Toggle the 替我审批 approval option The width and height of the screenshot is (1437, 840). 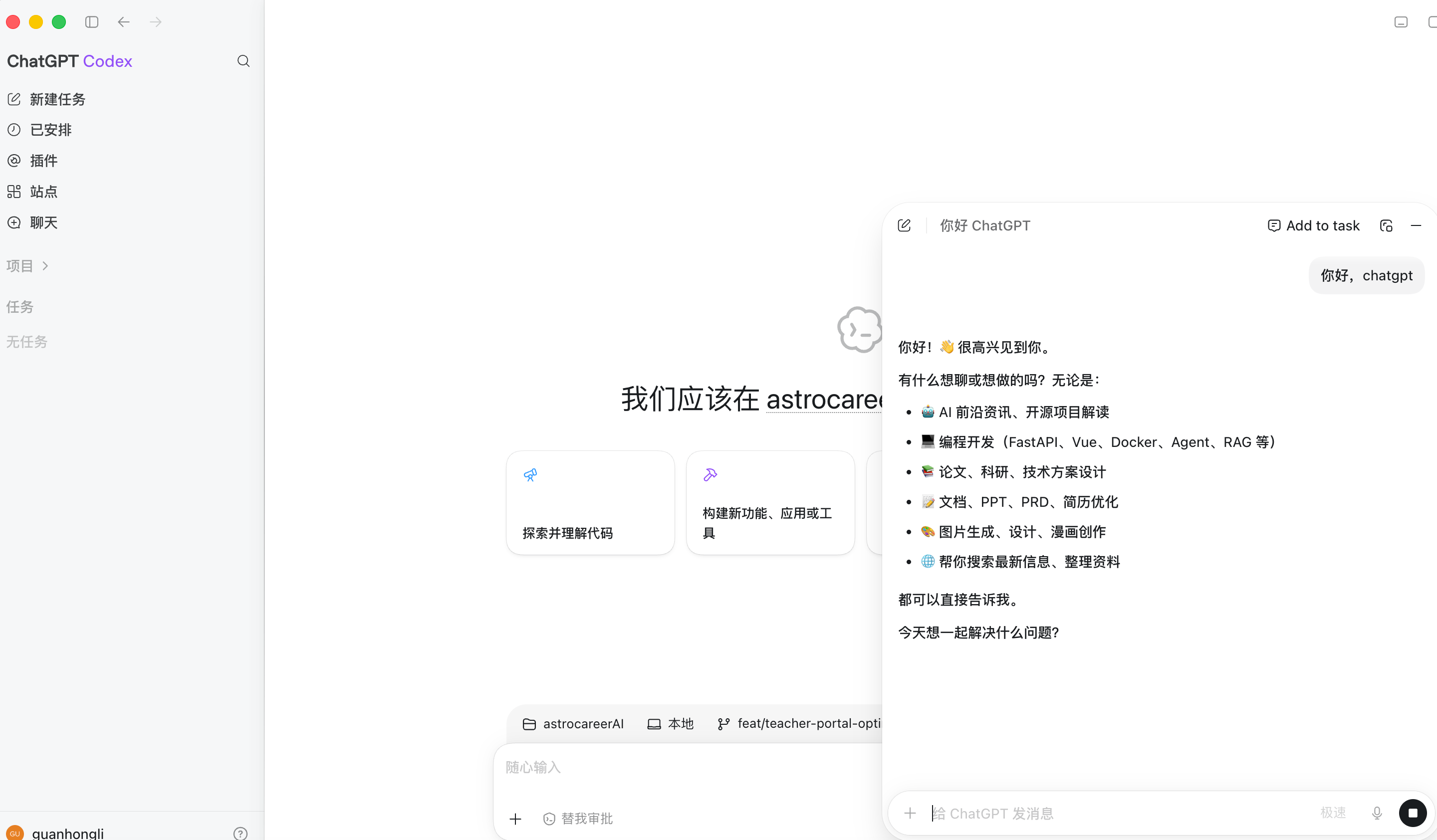coord(578,819)
